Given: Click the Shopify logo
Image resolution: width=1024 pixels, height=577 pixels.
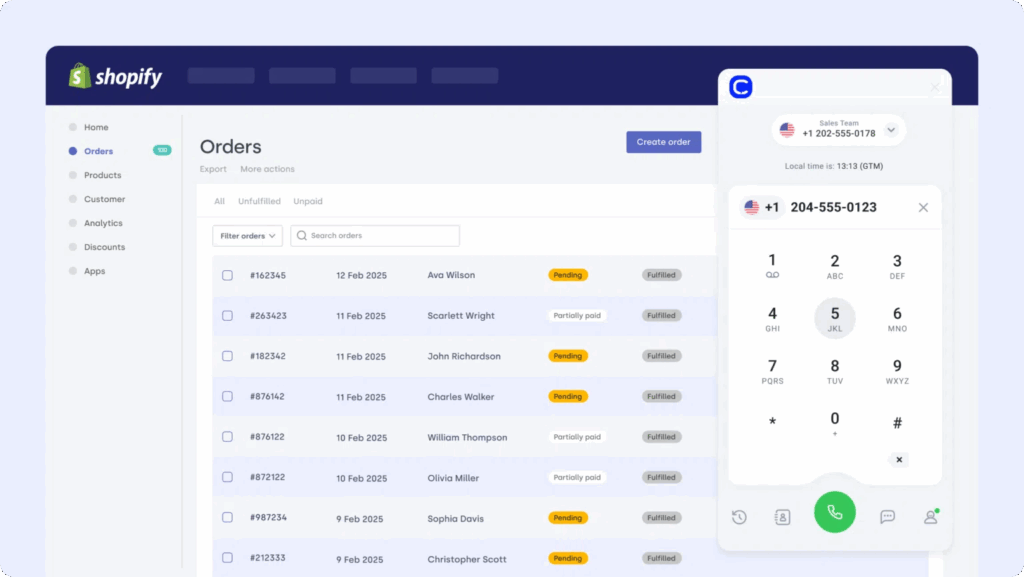Looking at the screenshot, I should point(115,76).
